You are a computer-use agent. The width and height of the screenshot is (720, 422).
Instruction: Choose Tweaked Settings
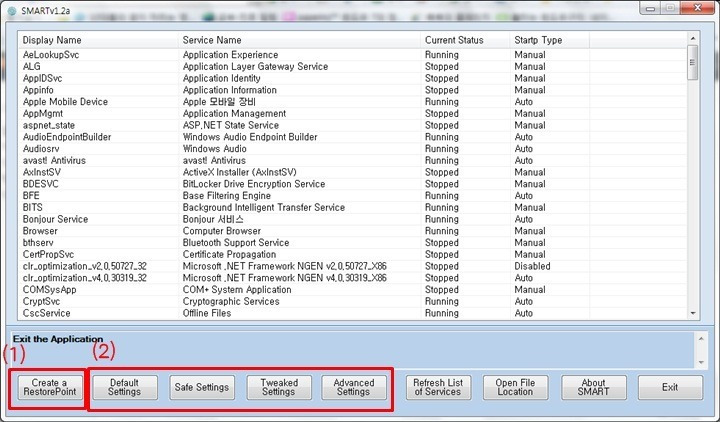pyautogui.click(x=279, y=387)
